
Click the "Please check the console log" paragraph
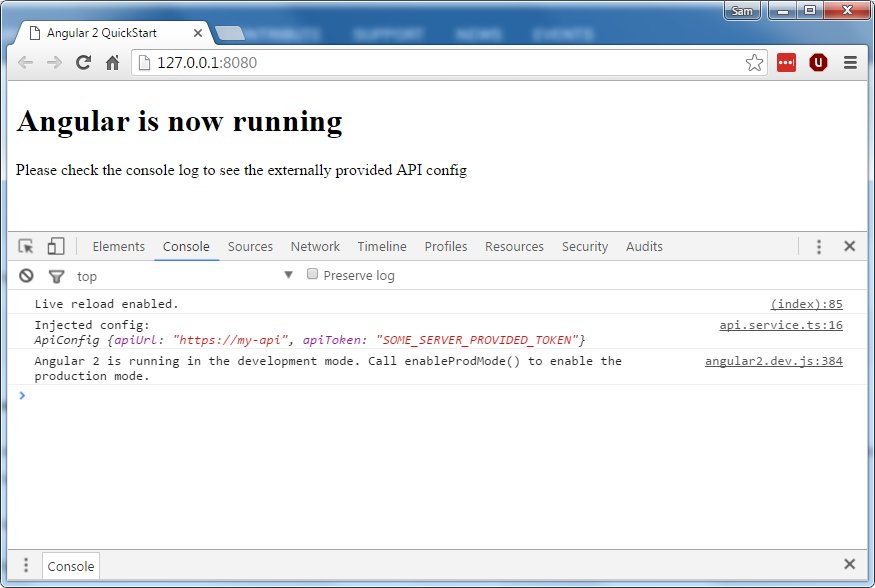[x=241, y=170]
